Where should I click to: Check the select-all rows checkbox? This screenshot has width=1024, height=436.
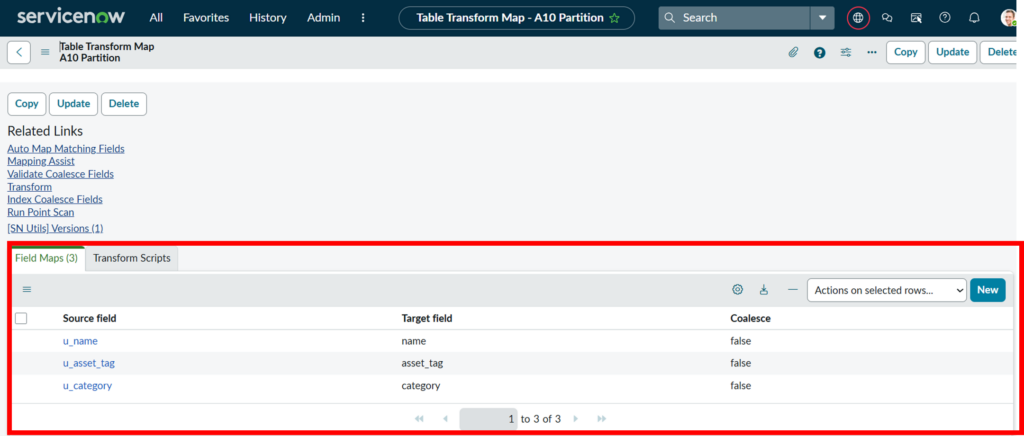[21, 318]
